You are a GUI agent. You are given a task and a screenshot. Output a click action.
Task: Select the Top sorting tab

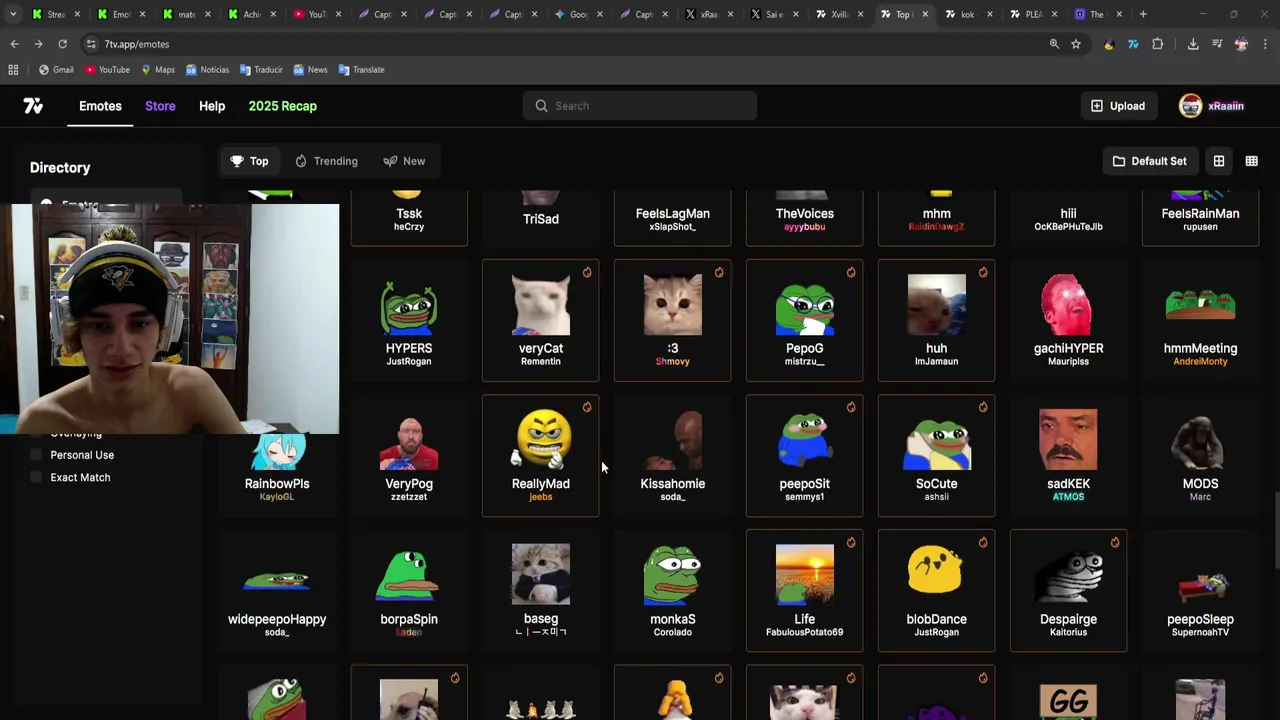tap(250, 161)
